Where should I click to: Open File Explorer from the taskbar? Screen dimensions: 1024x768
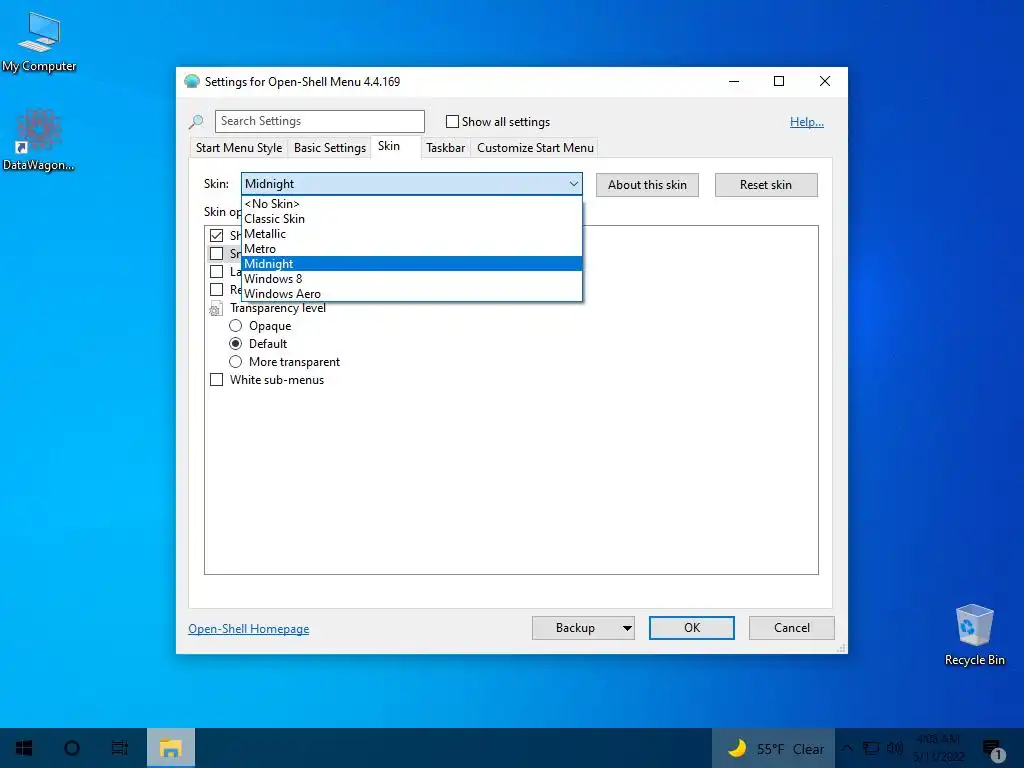click(x=170, y=748)
